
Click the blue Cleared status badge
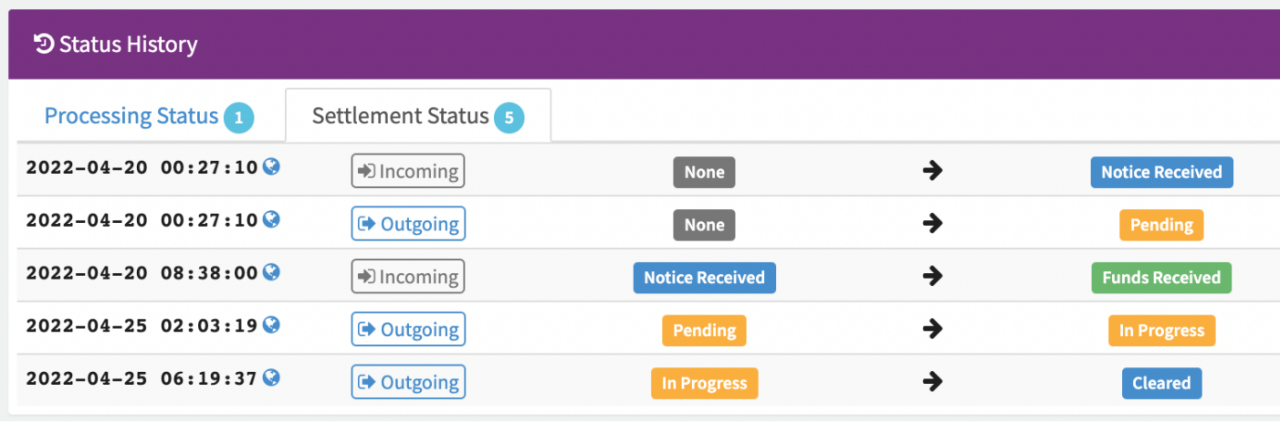pos(1161,382)
